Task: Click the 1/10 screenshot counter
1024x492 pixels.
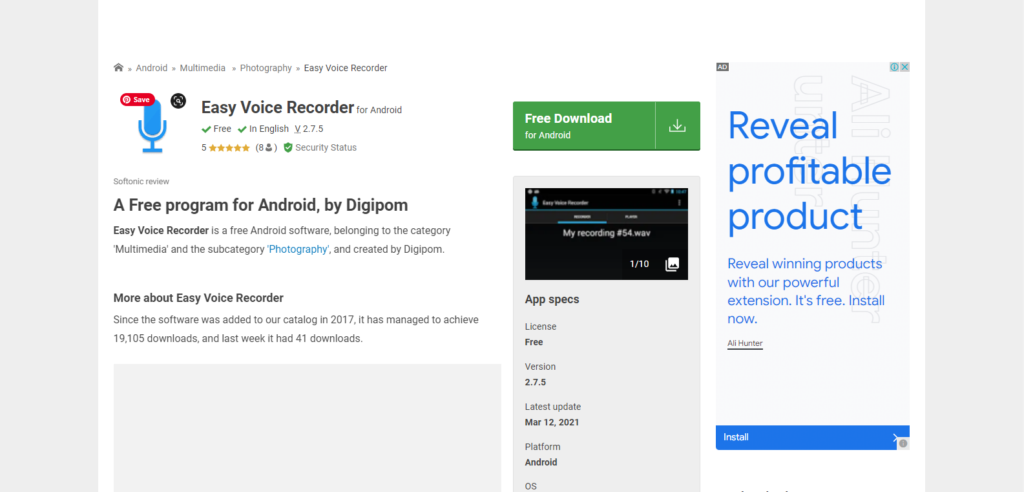Action: click(x=639, y=264)
